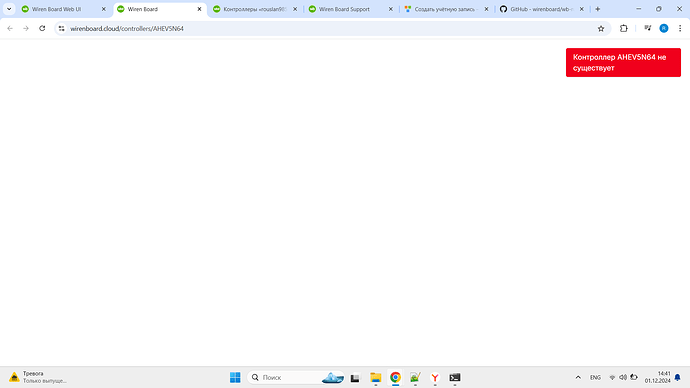The width and height of the screenshot is (690, 388).
Task: Reload the page with the refresh icon
Action: click(x=42, y=29)
